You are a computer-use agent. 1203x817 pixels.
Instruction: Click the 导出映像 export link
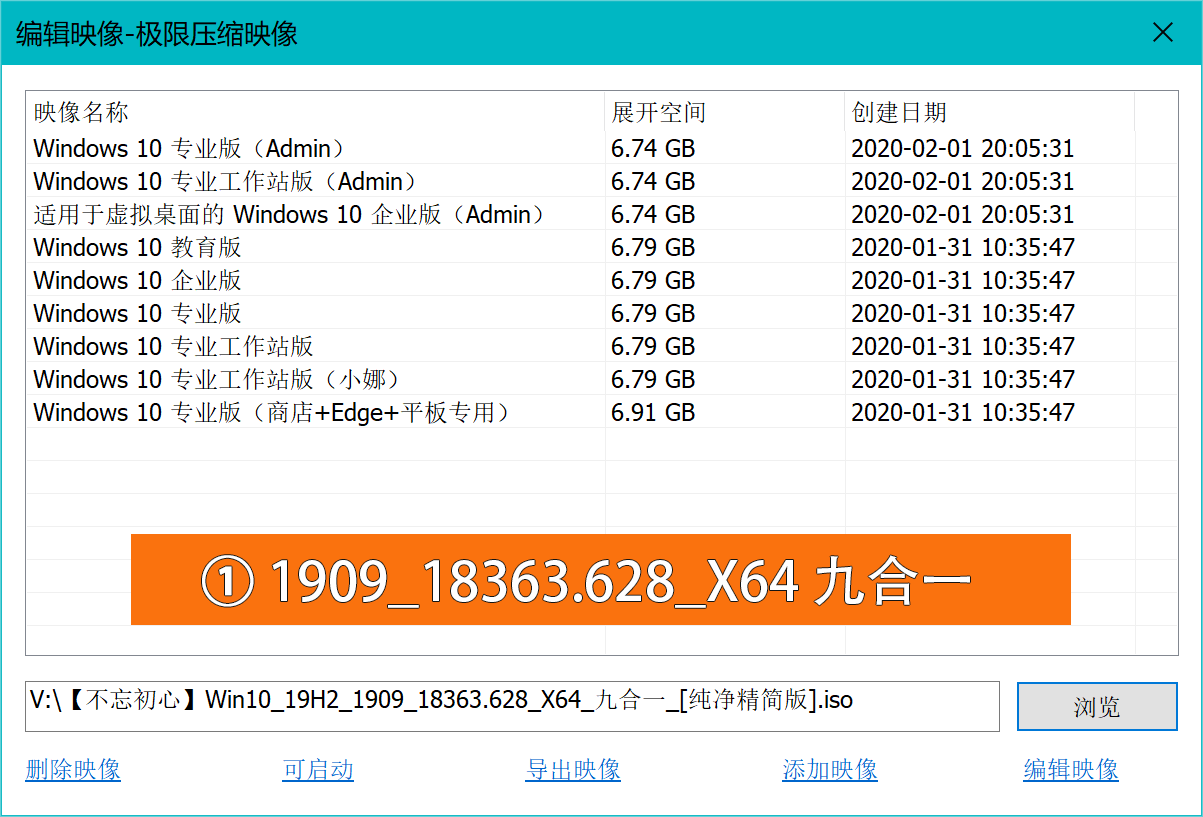[x=573, y=770]
